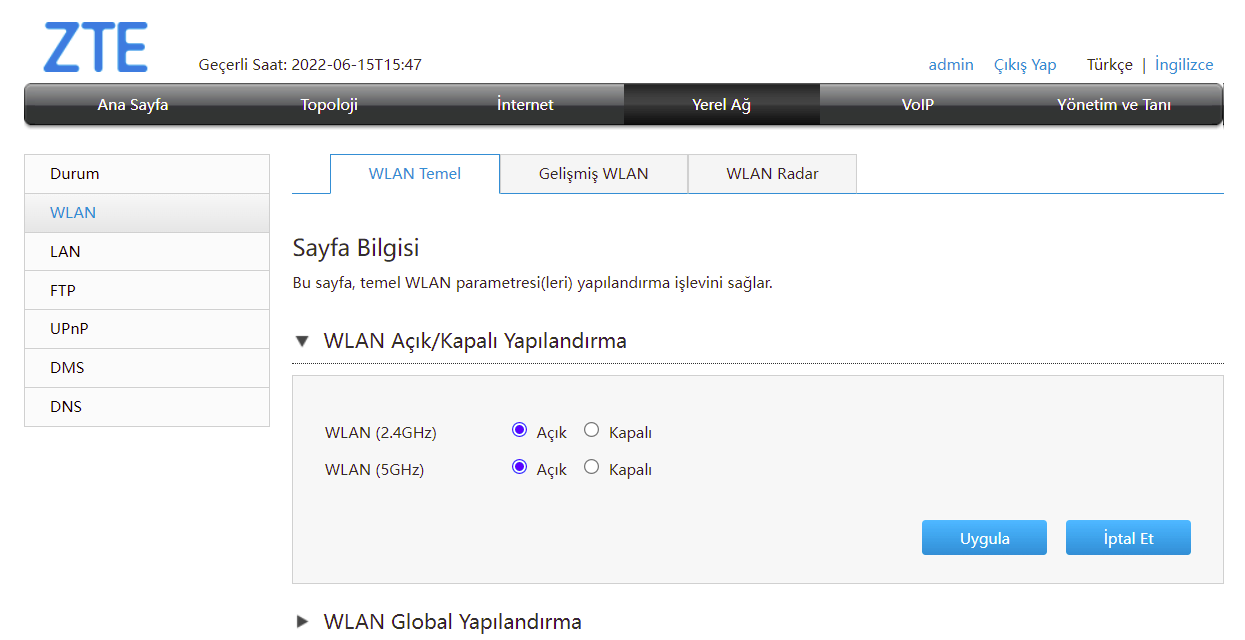Expand WLAN Global Yapılandırma section
1245x640 pixels.
(303, 622)
